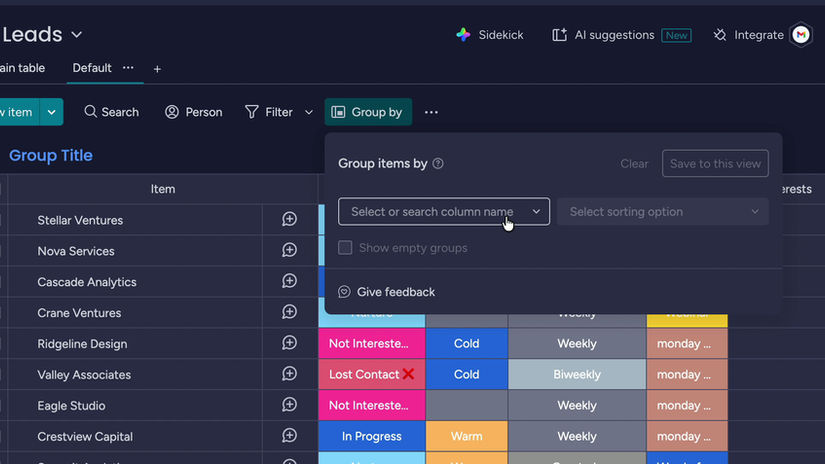This screenshot has height=464, width=825.
Task: Add update to Eagle Studio
Action: coord(289,405)
